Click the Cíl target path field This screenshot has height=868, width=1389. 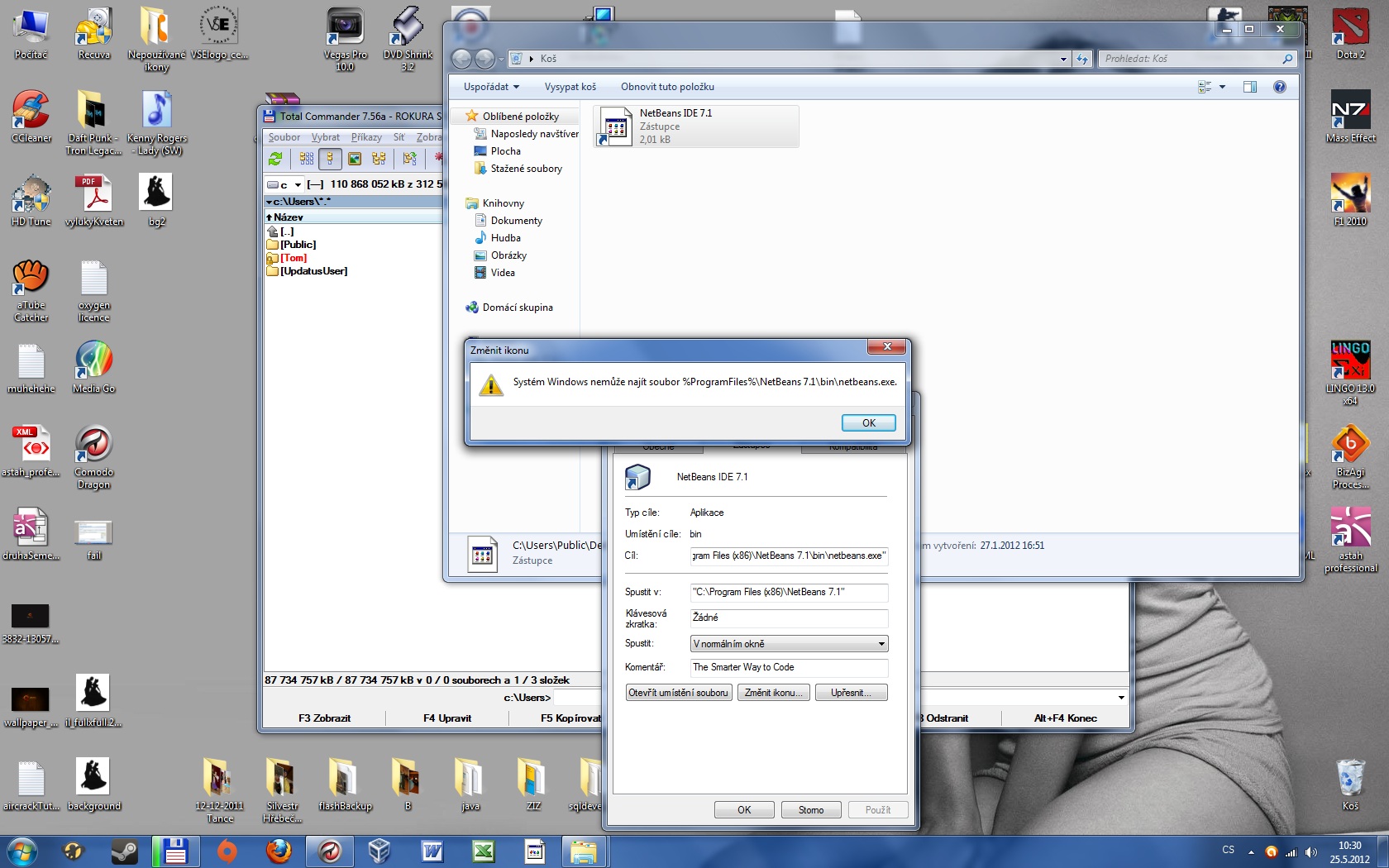click(789, 556)
